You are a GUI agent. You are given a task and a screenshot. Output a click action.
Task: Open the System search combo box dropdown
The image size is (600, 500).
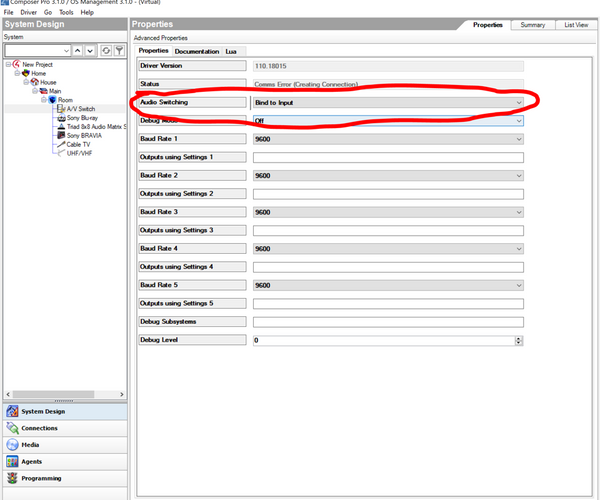tap(66, 50)
